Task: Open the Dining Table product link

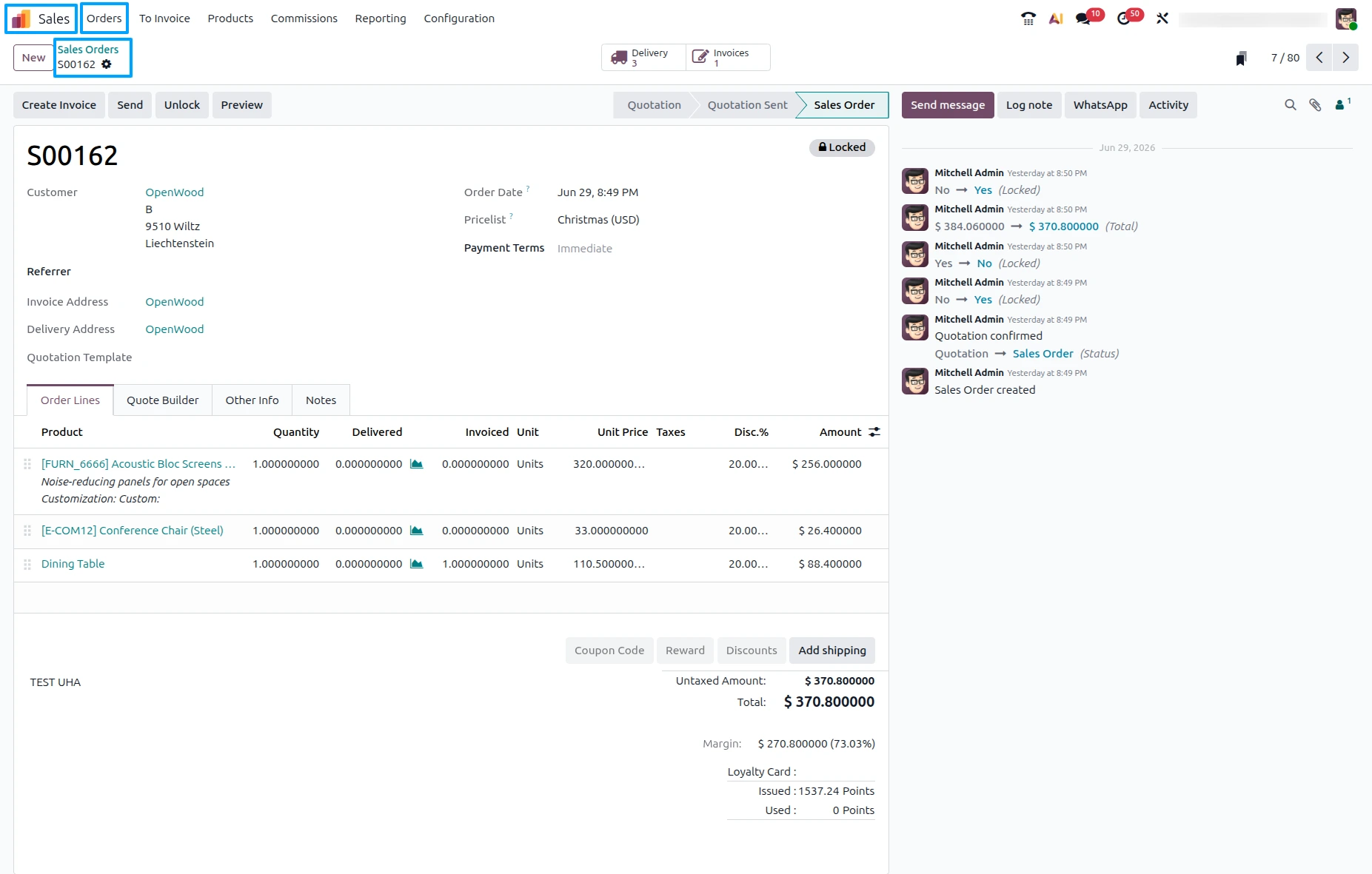Action: coord(73,564)
